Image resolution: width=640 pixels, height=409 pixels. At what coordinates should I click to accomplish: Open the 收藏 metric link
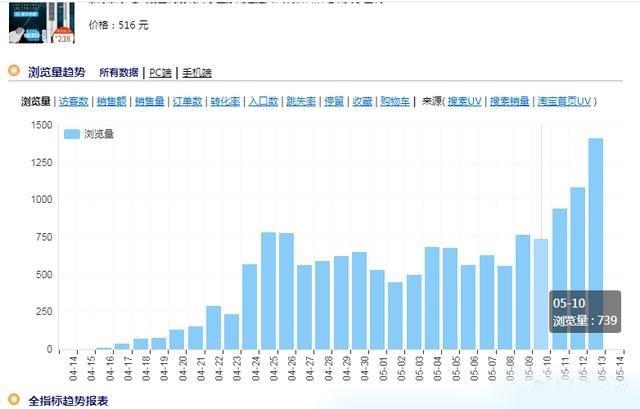[362, 101]
